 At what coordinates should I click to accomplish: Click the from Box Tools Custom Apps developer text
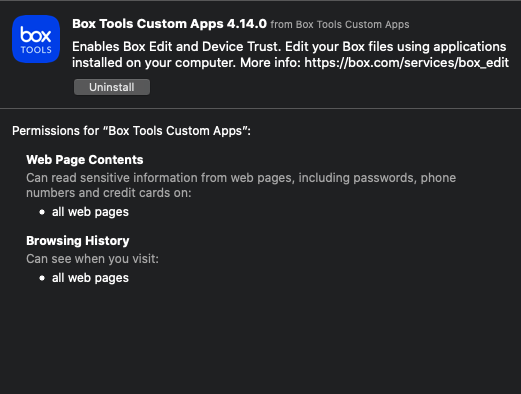click(340, 24)
